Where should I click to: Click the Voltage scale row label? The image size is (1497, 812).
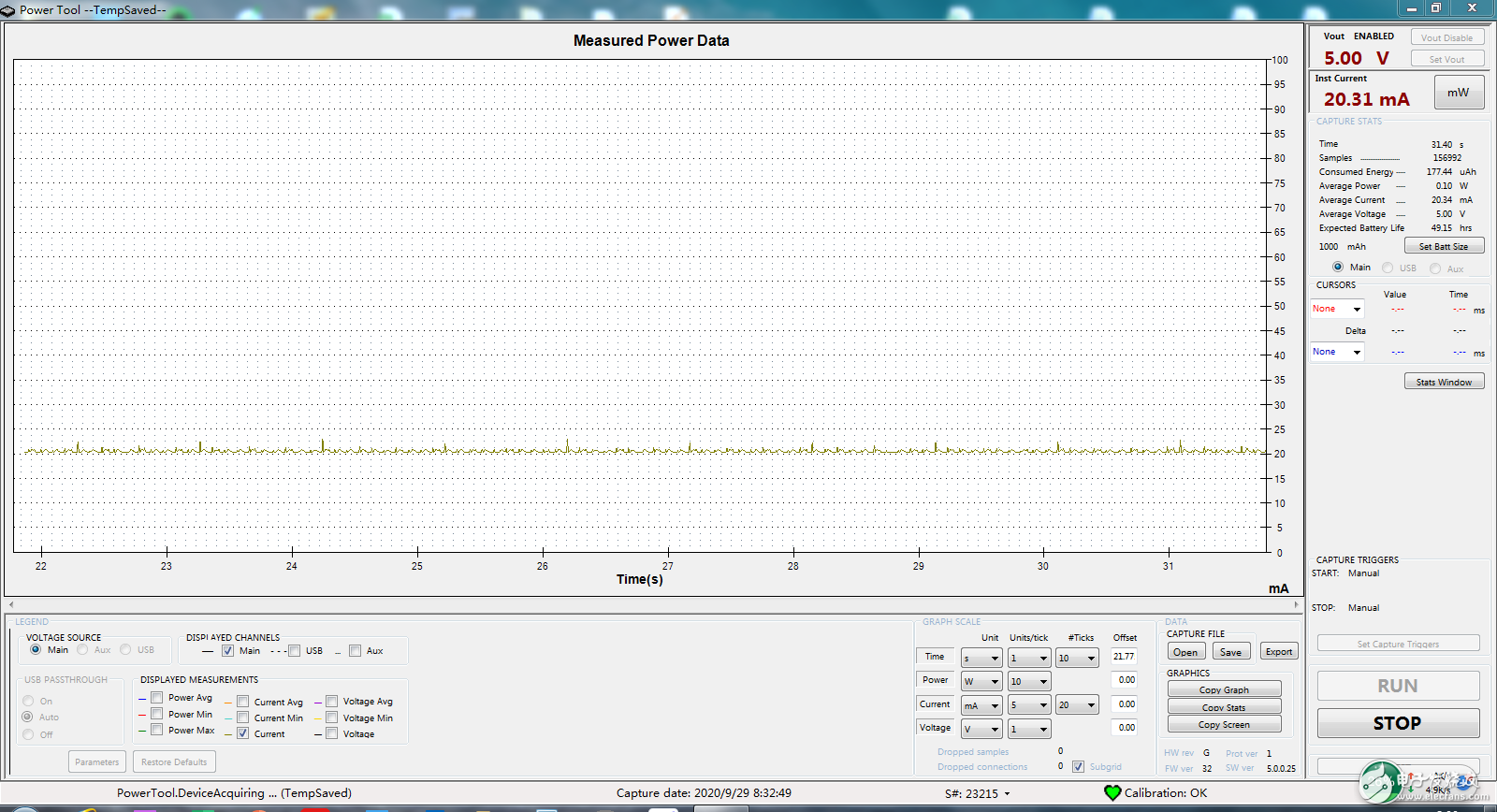(935, 727)
